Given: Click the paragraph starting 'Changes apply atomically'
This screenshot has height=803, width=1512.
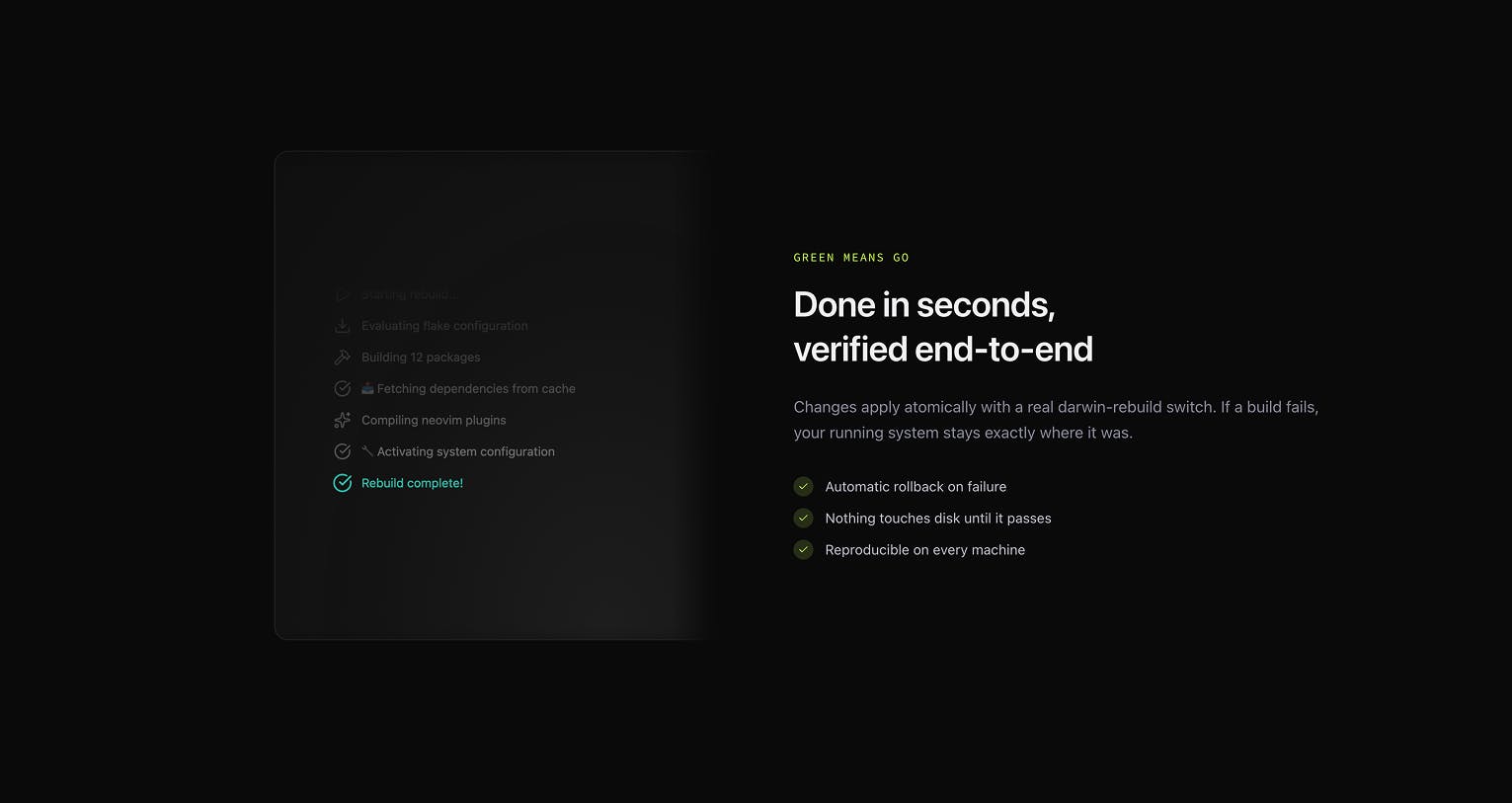Looking at the screenshot, I should pos(1057,420).
